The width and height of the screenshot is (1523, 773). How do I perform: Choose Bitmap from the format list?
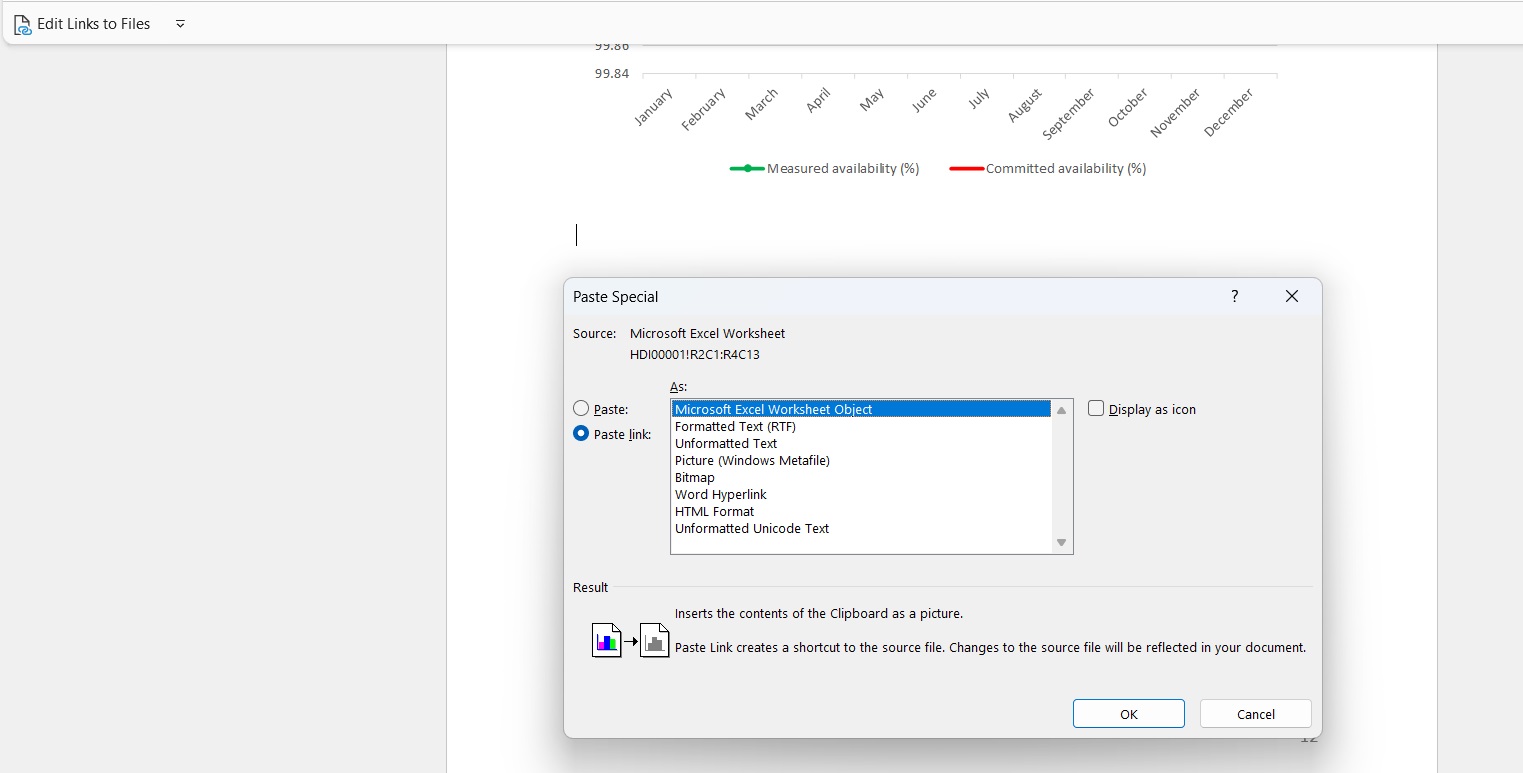click(x=695, y=477)
